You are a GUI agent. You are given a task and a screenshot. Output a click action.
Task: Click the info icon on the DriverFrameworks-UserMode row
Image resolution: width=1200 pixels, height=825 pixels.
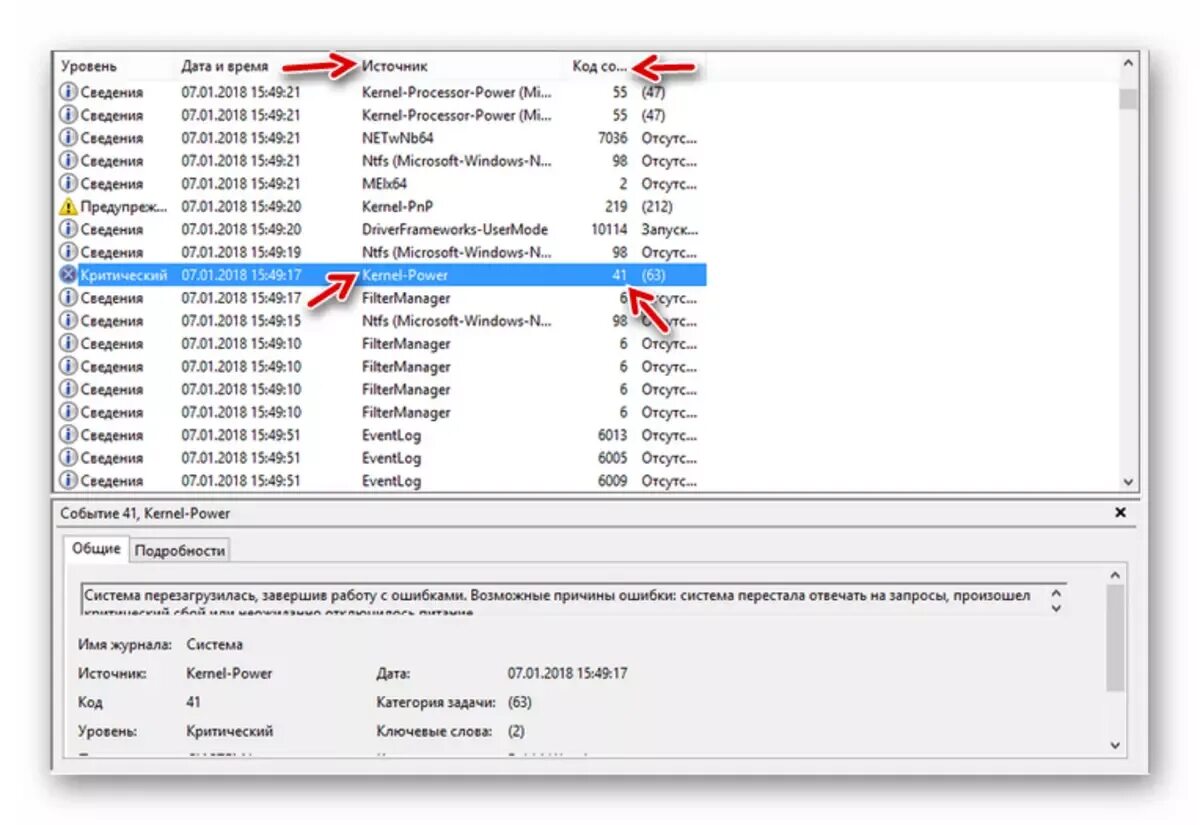tap(68, 229)
